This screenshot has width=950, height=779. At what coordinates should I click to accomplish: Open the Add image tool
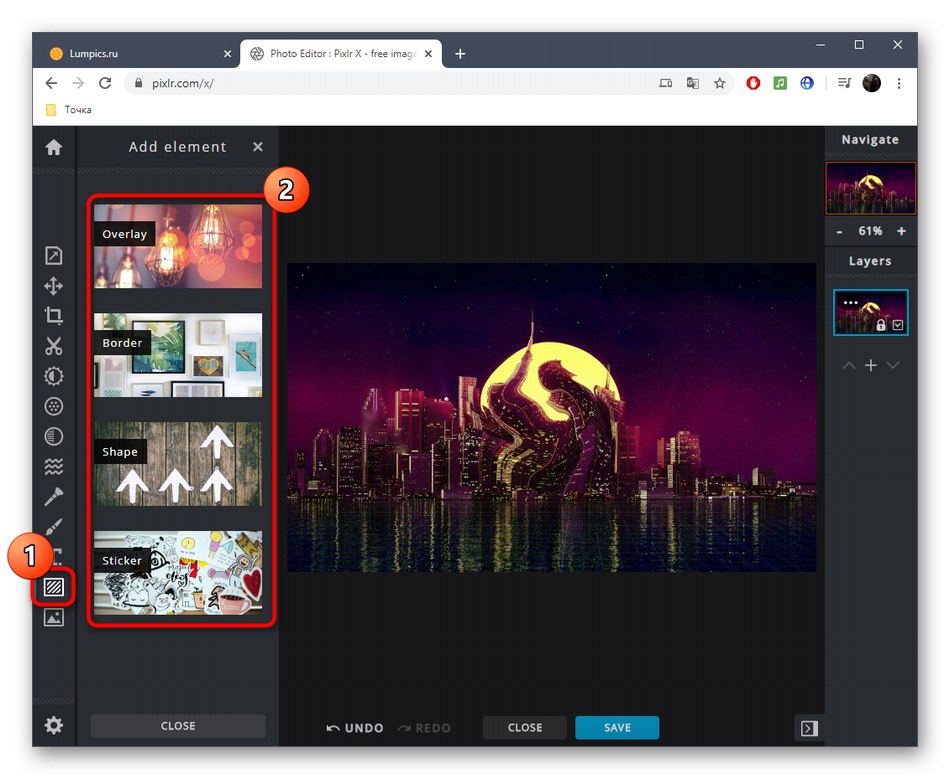tap(53, 617)
